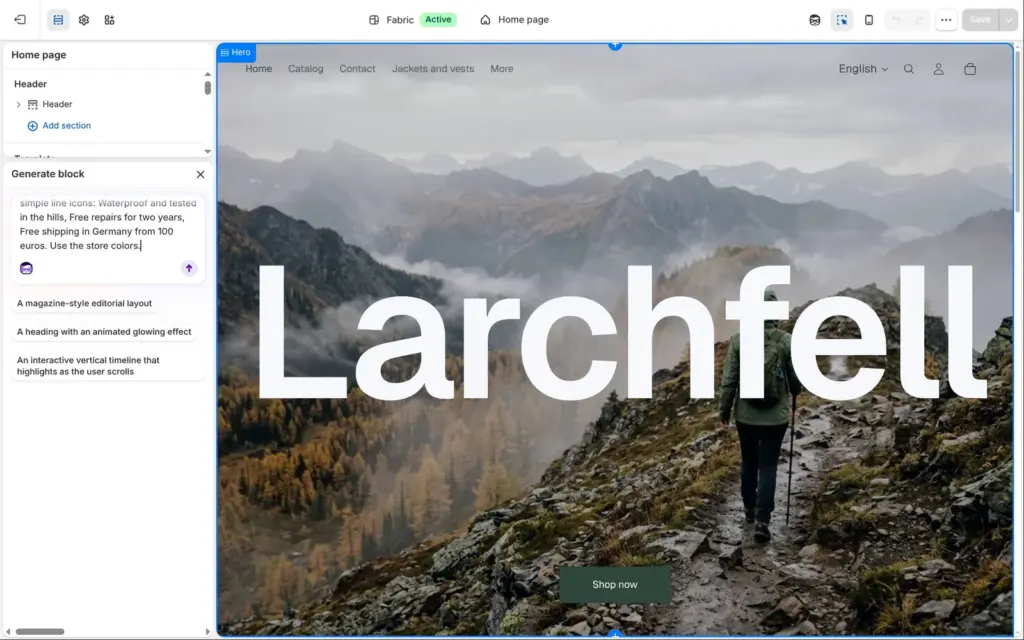Screen dimensions: 1024x640
Task: Close the Generate block panel
Action: (x=200, y=174)
